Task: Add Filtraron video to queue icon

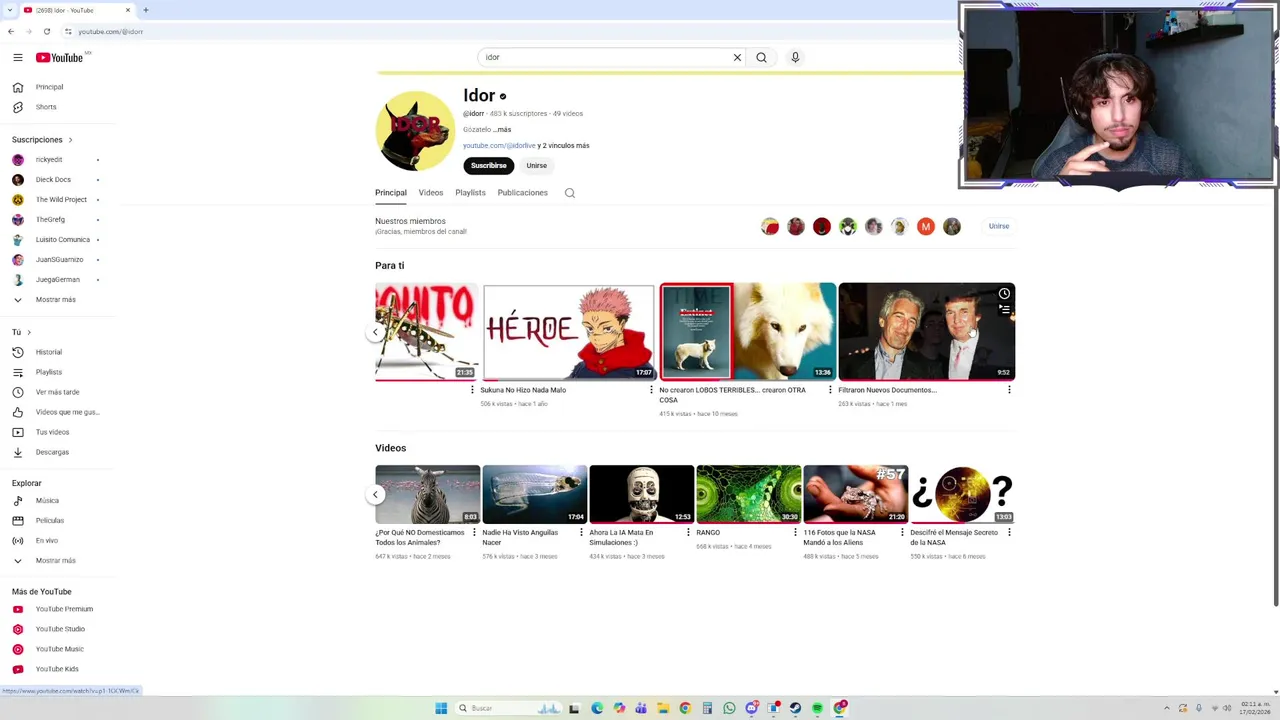Action: pos(1004,310)
